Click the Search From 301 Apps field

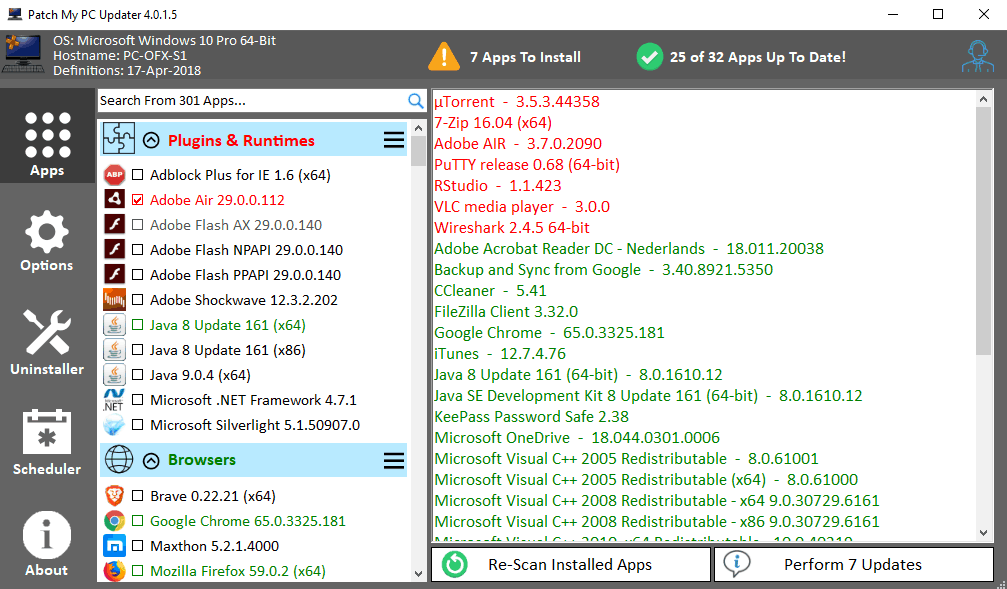pyautogui.click(x=250, y=101)
